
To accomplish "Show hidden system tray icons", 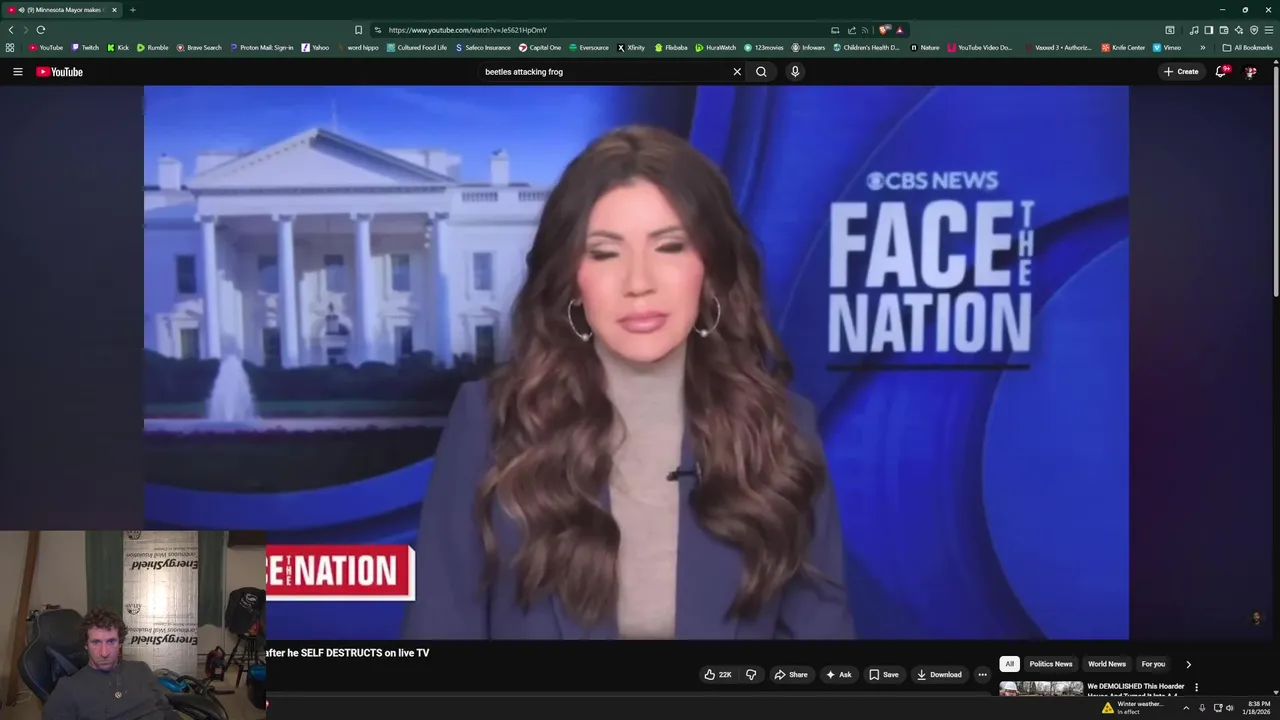I will (x=1186, y=708).
